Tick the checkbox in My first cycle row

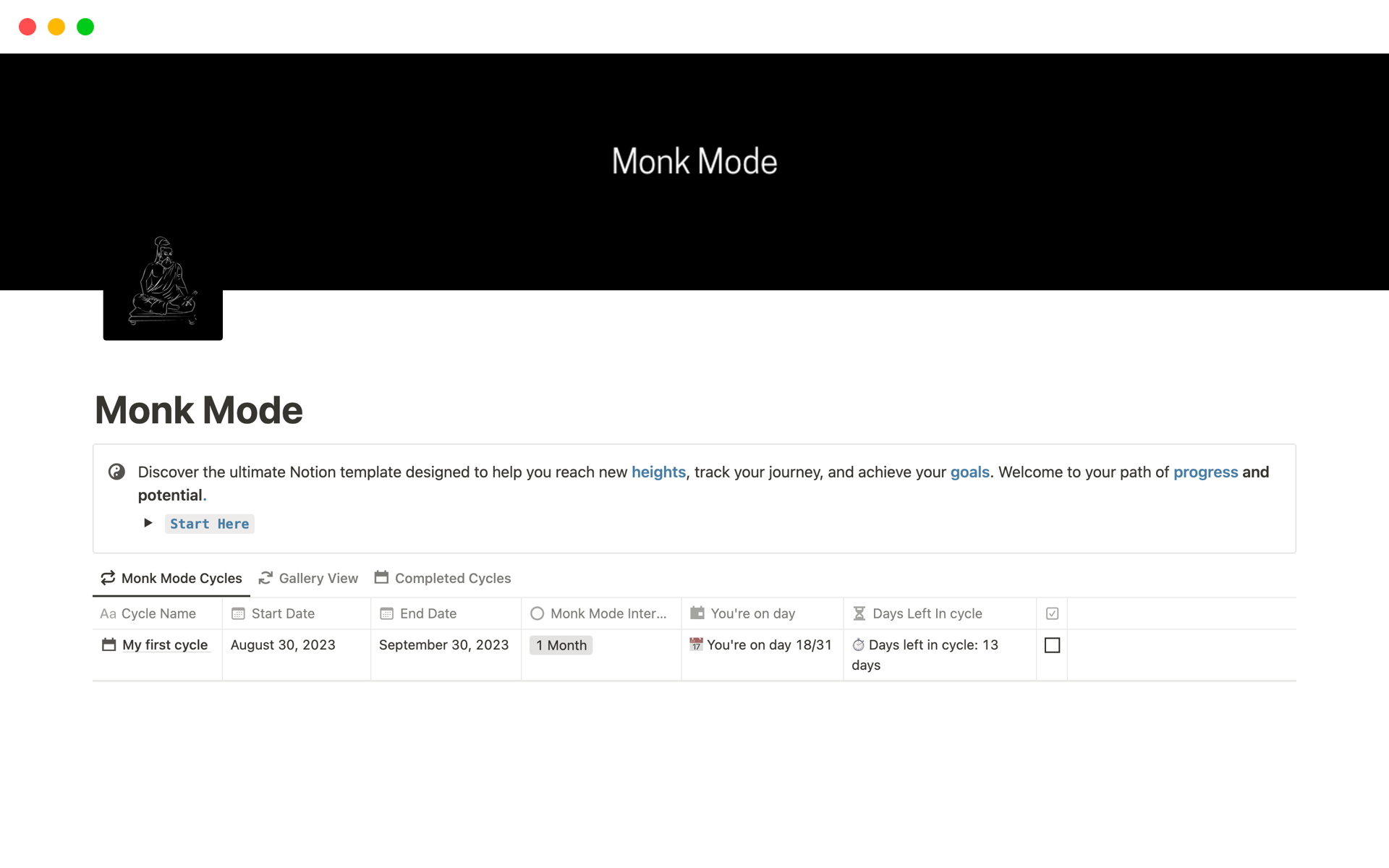click(1052, 645)
